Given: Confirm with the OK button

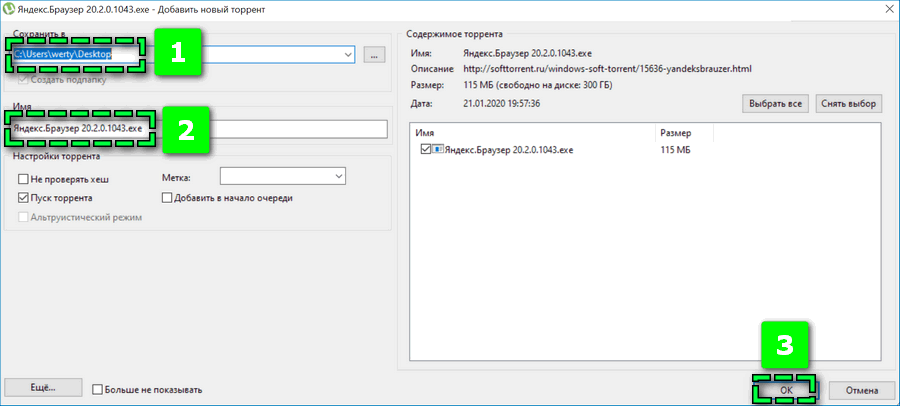Looking at the screenshot, I should coord(784,389).
